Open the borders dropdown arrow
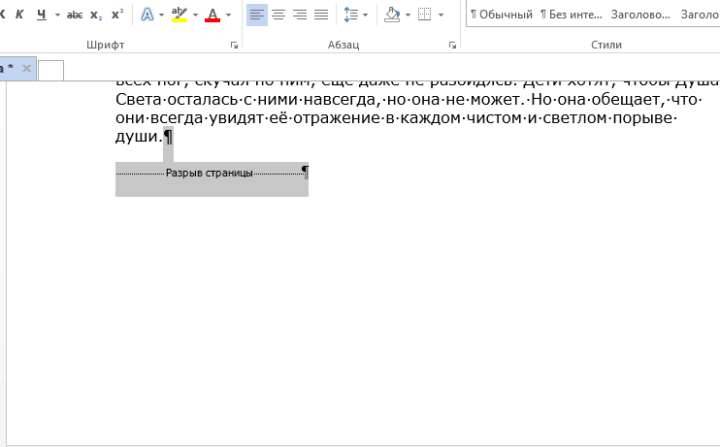Image resolution: width=720 pixels, height=447 pixels. click(x=441, y=15)
